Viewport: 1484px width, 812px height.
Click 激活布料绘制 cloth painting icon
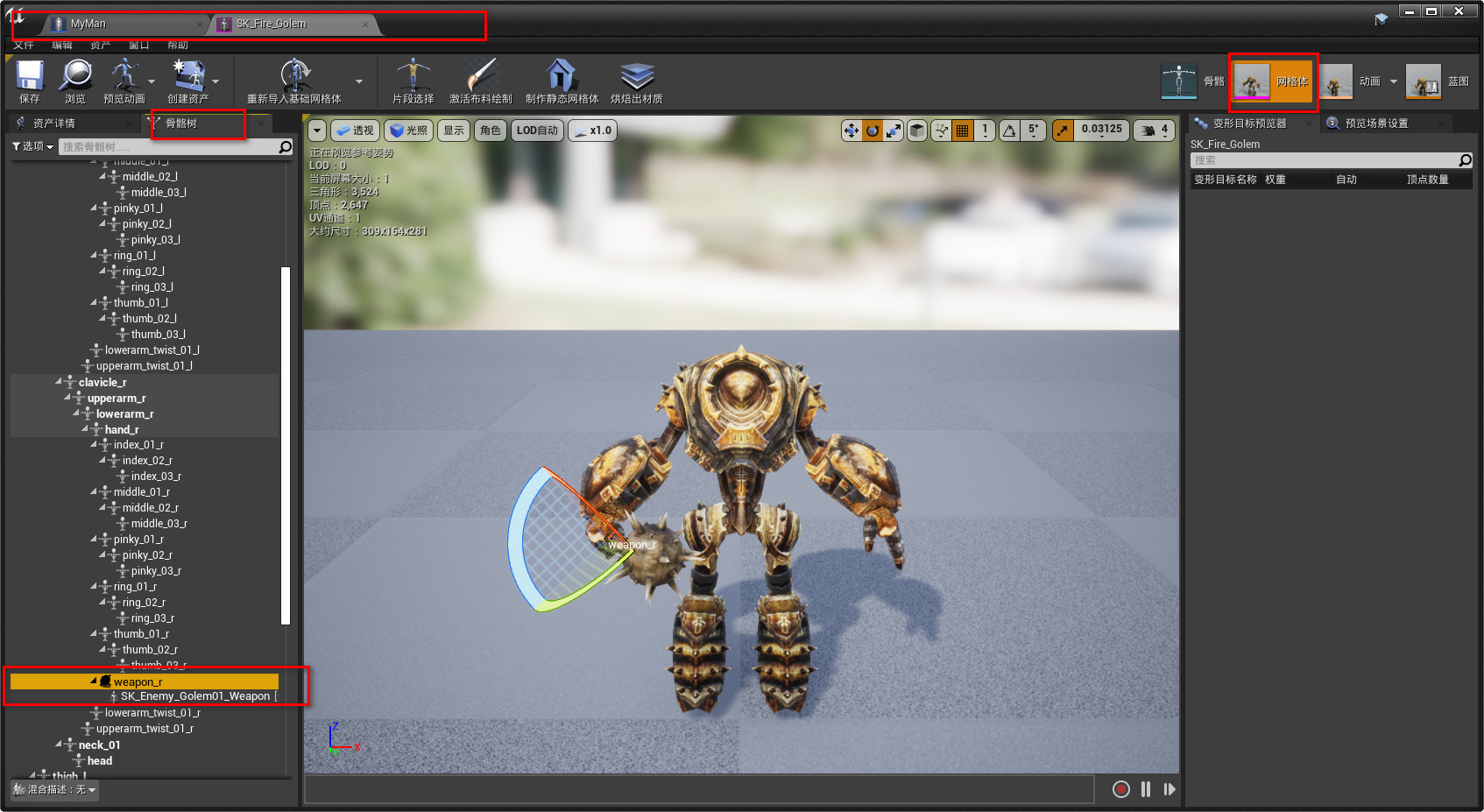pyautogui.click(x=482, y=81)
